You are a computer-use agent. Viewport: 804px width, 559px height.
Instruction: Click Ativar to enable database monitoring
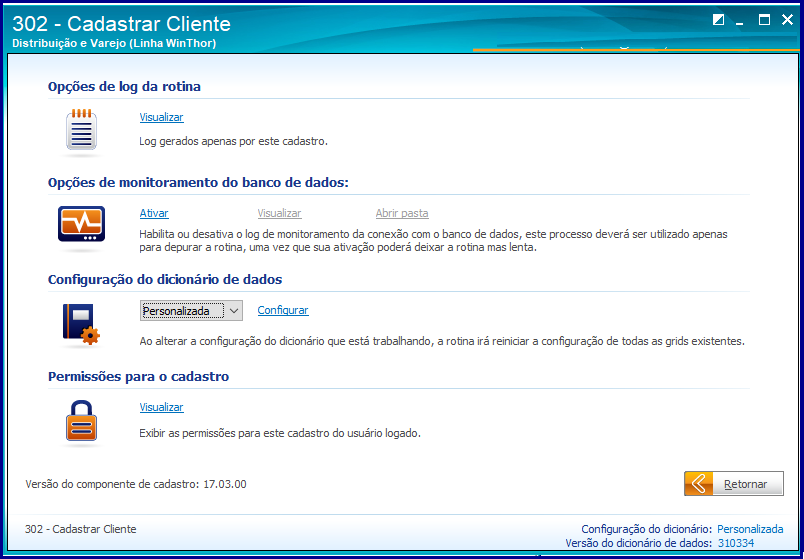click(x=154, y=213)
